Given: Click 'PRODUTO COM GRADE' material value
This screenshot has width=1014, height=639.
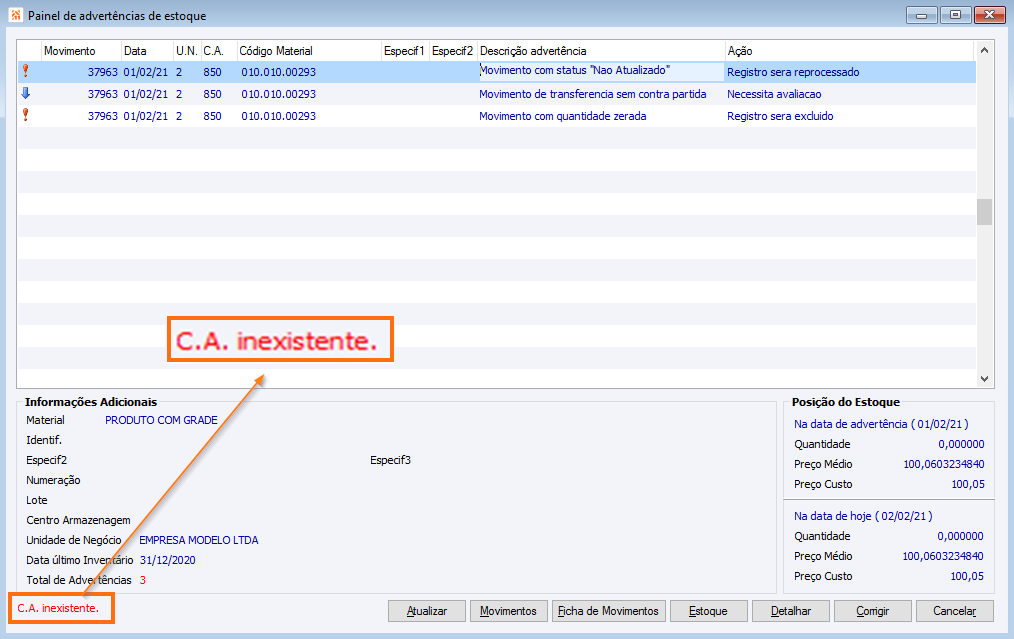Looking at the screenshot, I should (x=161, y=420).
